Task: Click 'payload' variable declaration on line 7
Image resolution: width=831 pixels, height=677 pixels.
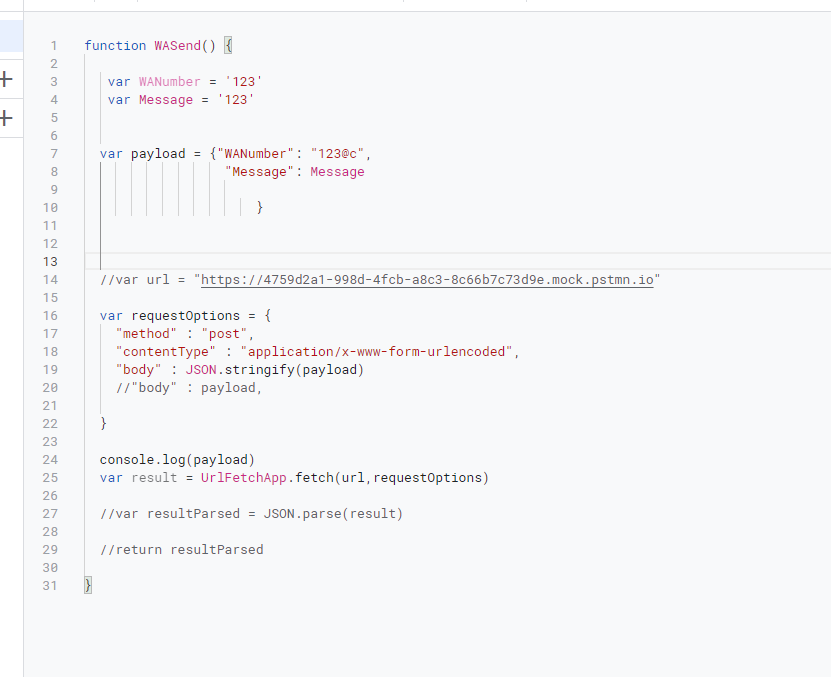Action: coord(158,154)
